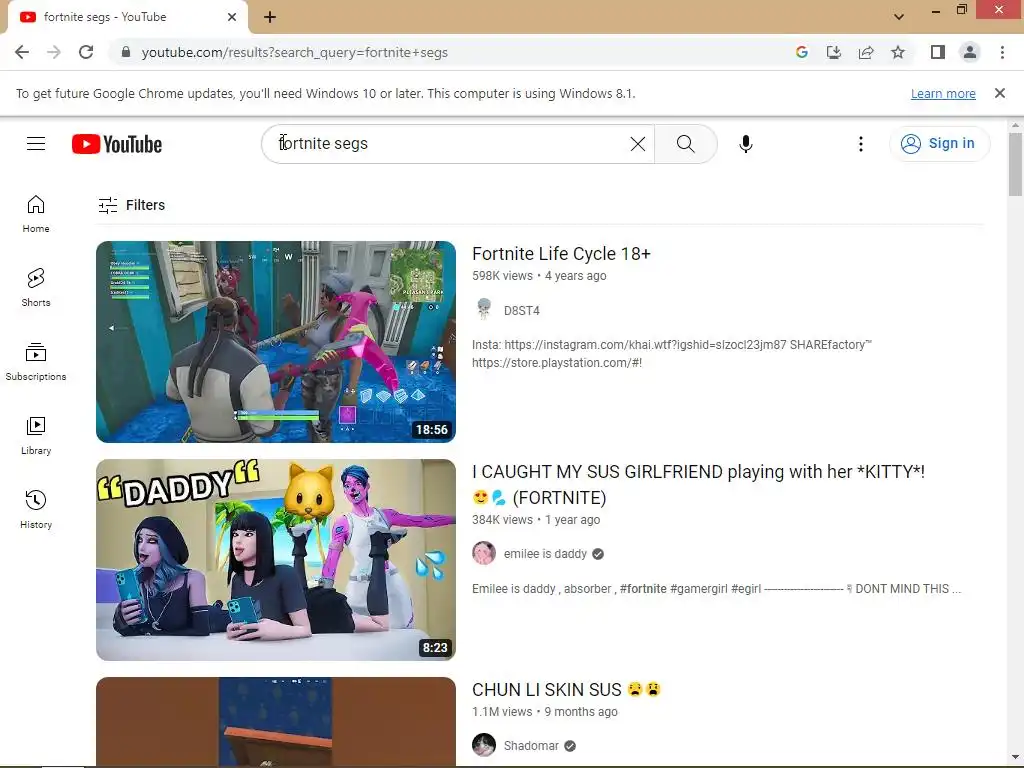Dismiss the Chrome update notification bar

click(x=1000, y=93)
